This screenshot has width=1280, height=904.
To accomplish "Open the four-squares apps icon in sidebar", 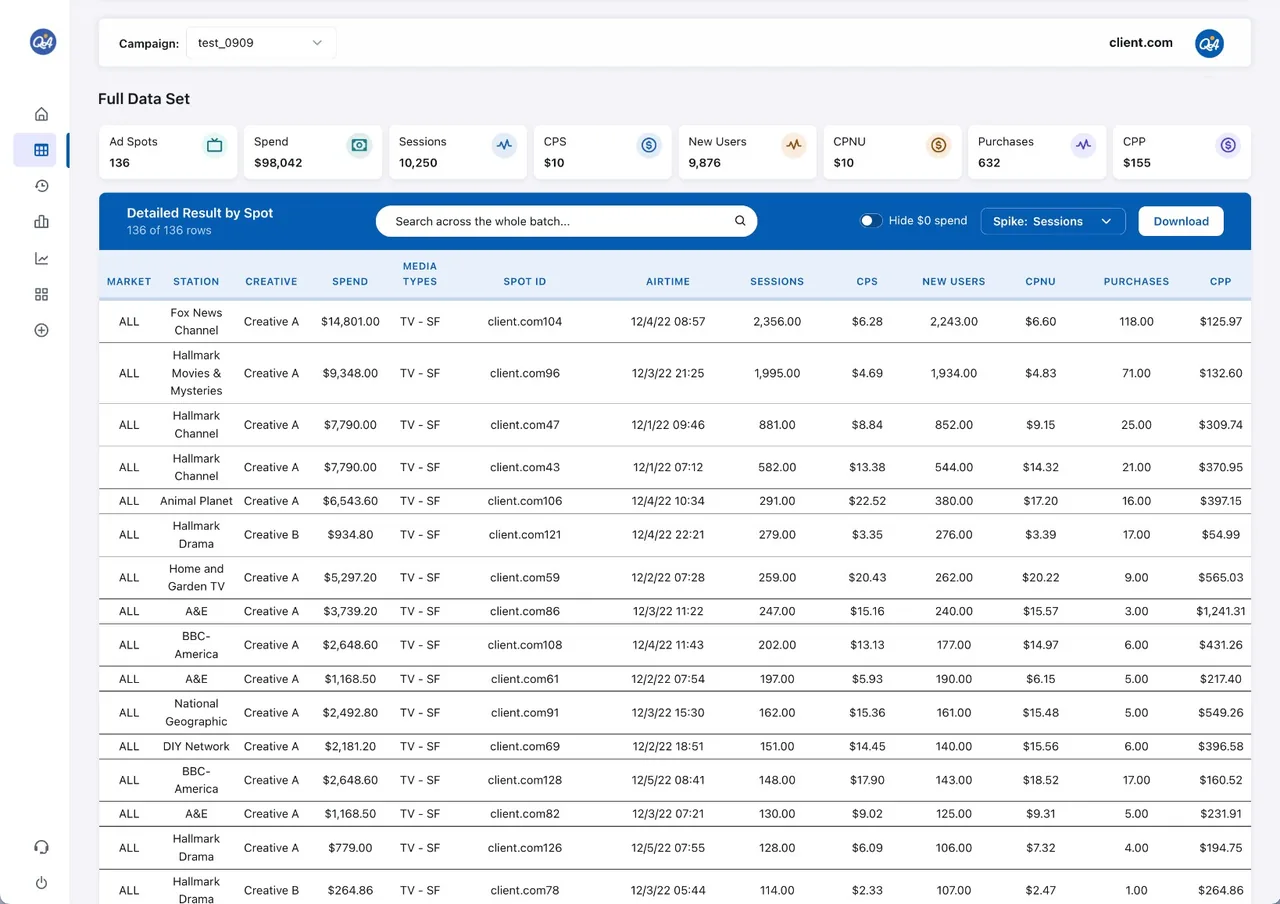I will (41, 294).
